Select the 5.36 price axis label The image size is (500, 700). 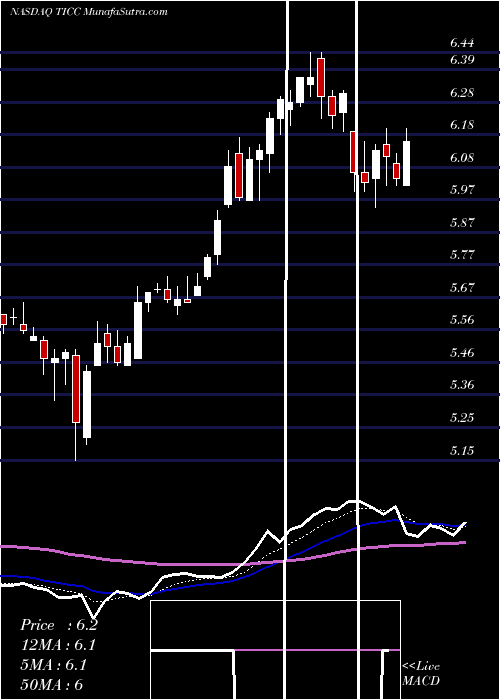click(462, 385)
